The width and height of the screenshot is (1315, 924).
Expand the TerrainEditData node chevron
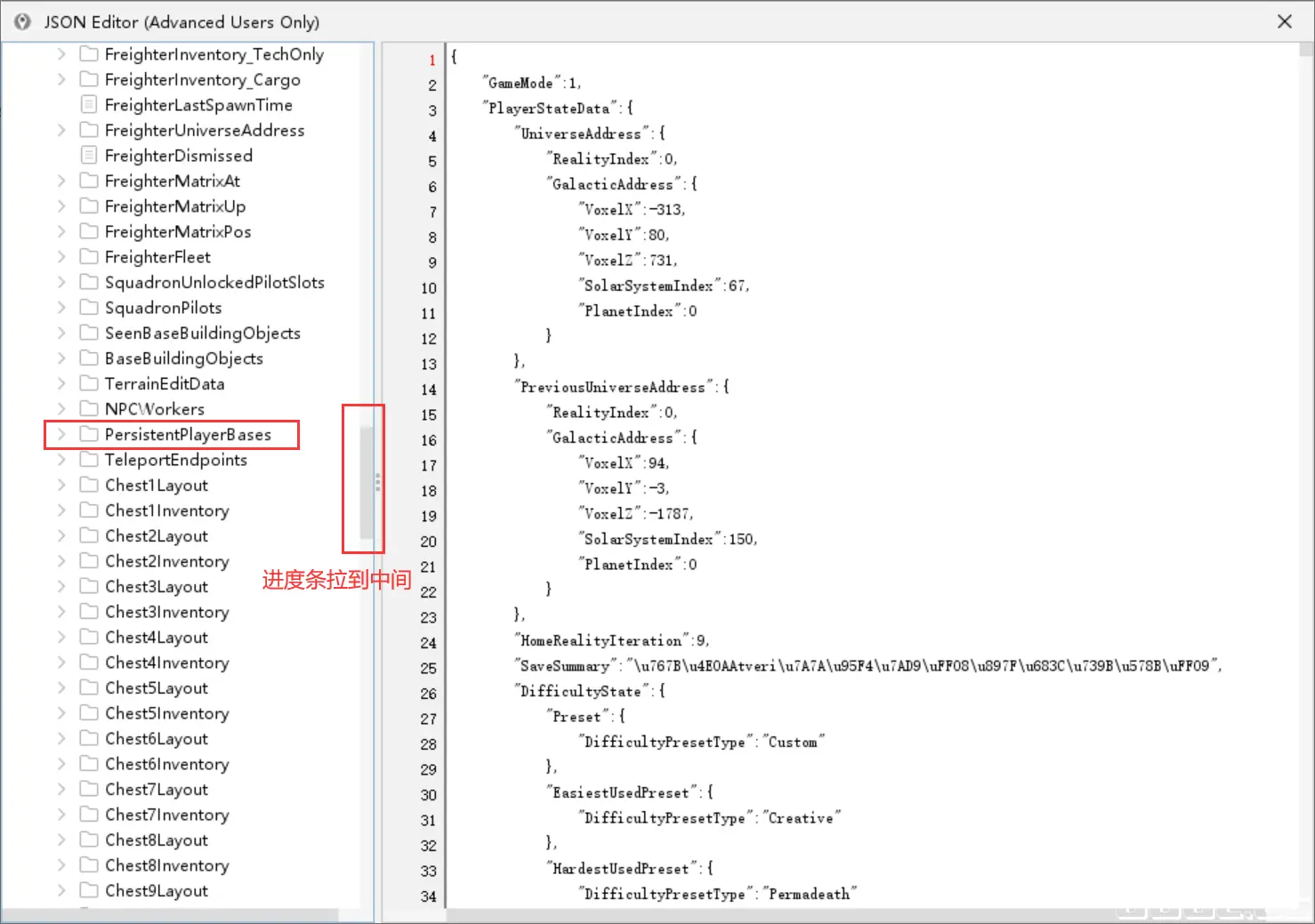(61, 383)
